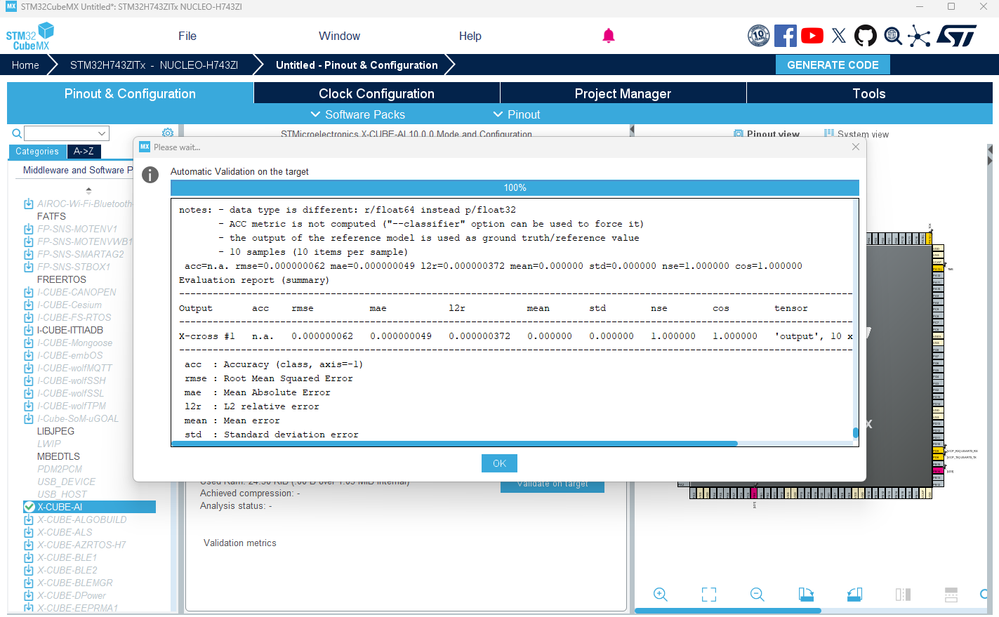Click the download icon beside X-CUBE-ALGOBUILD

(x=29, y=519)
